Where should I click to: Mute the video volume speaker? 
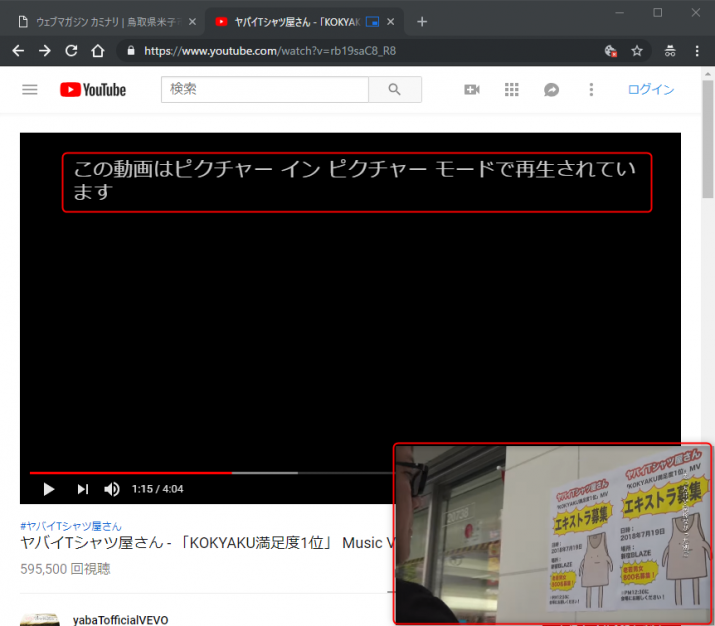[x=112, y=489]
